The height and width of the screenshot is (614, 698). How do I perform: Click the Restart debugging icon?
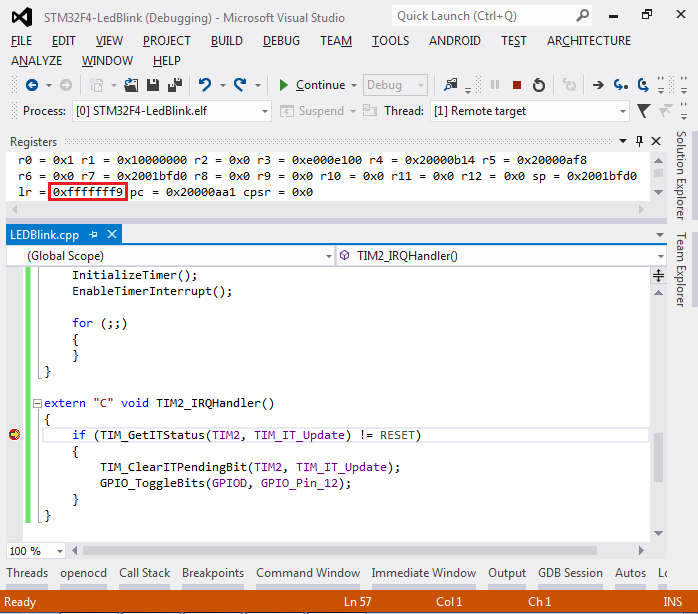(539, 85)
